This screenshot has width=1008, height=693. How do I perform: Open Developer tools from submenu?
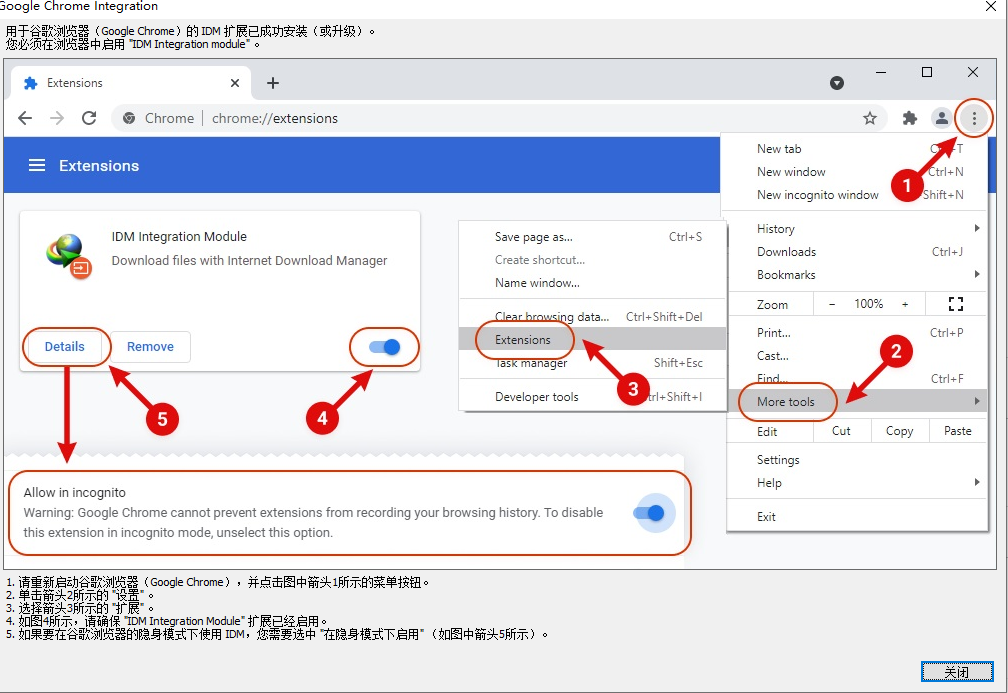pyautogui.click(x=592, y=397)
